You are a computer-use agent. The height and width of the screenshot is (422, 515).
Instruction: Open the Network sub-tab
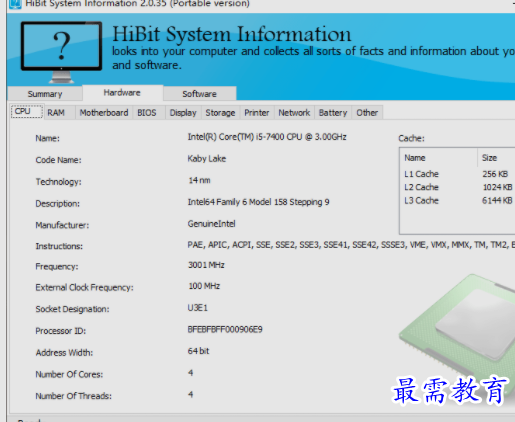click(294, 113)
